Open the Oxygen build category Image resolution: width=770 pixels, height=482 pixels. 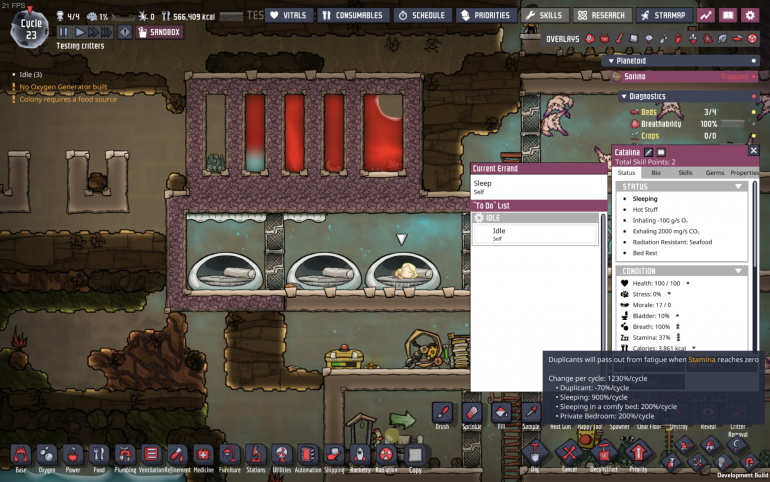(47, 455)
